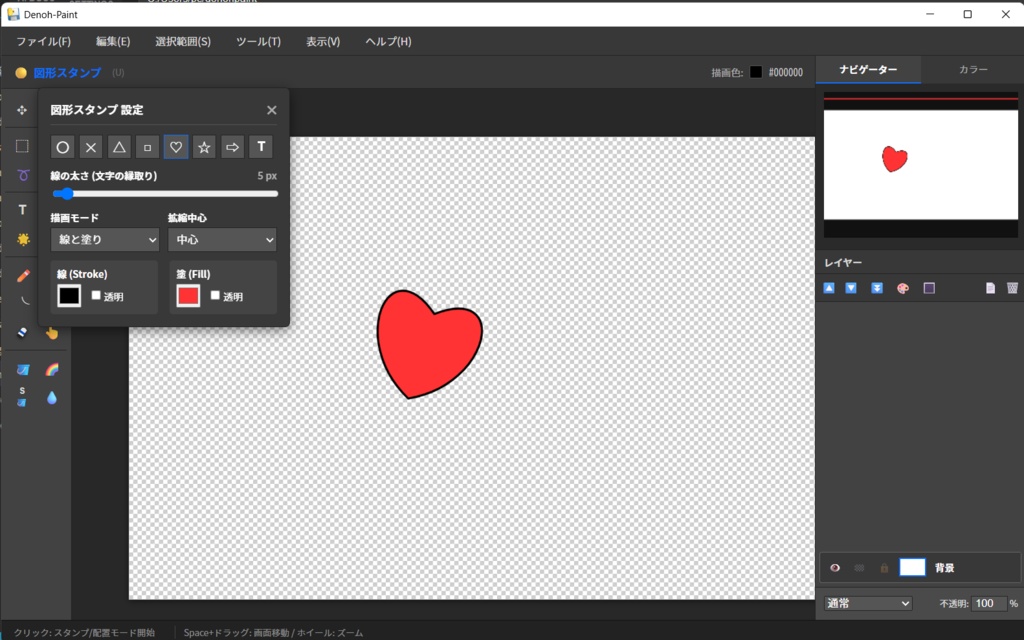Screen dimensions: 1024x640
Task: Open the 編集(E) menu
Action: (113, 41)
